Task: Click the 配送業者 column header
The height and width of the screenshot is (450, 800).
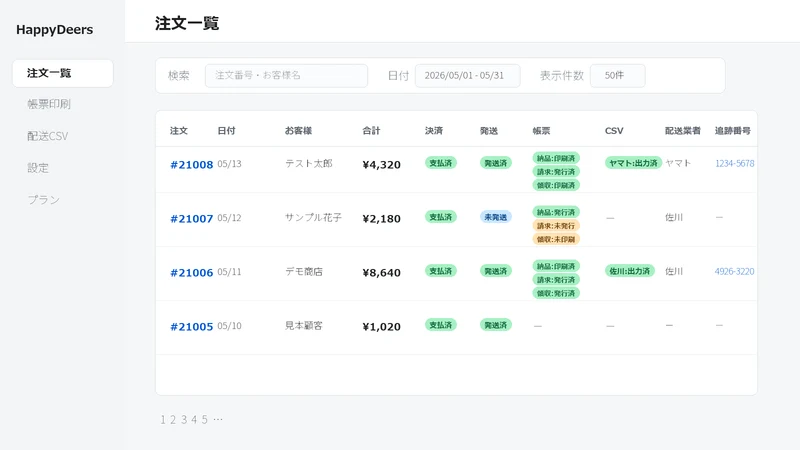Action: (683, 131)
